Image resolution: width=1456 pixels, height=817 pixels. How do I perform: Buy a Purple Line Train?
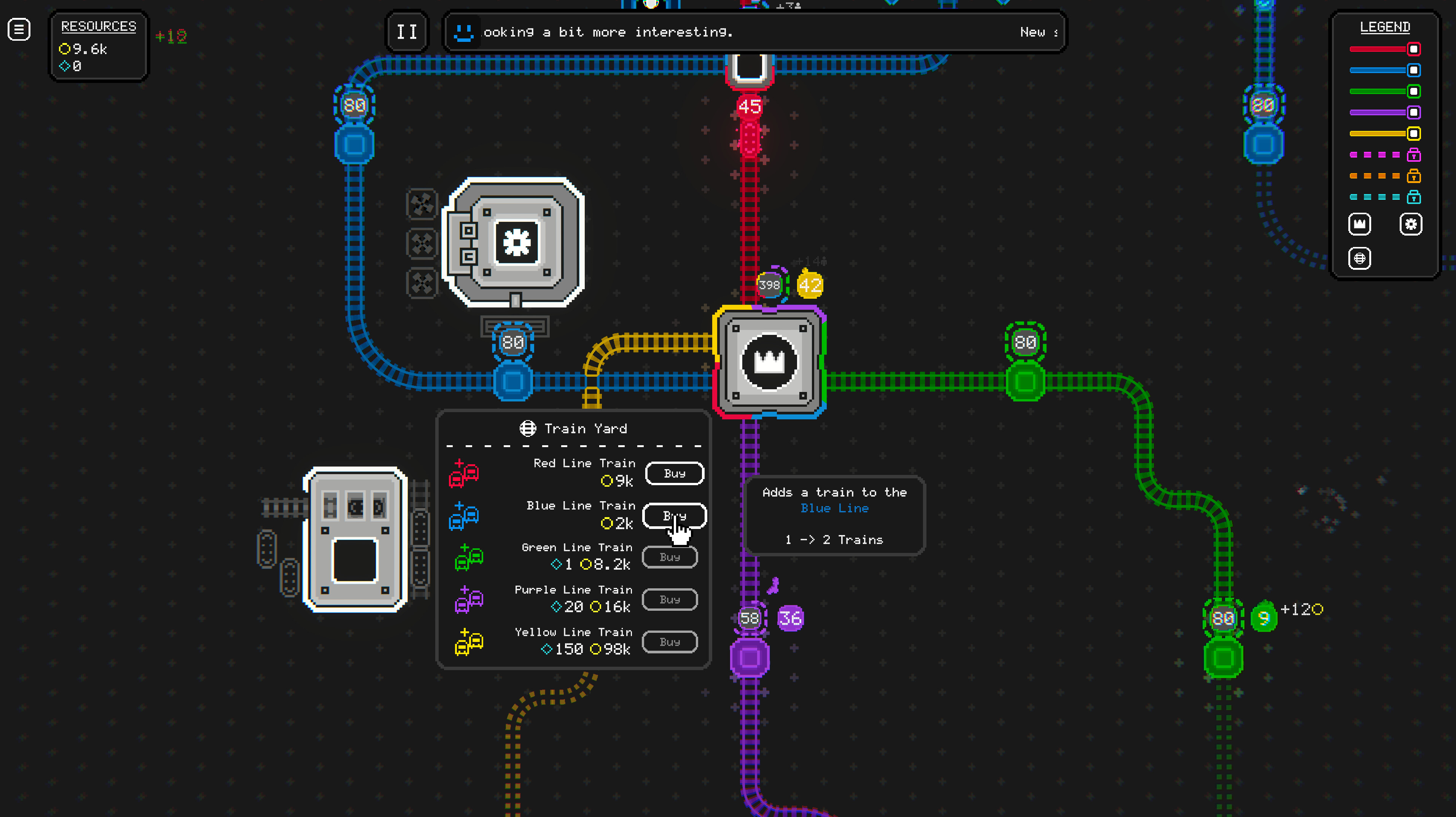coord(670,599)
